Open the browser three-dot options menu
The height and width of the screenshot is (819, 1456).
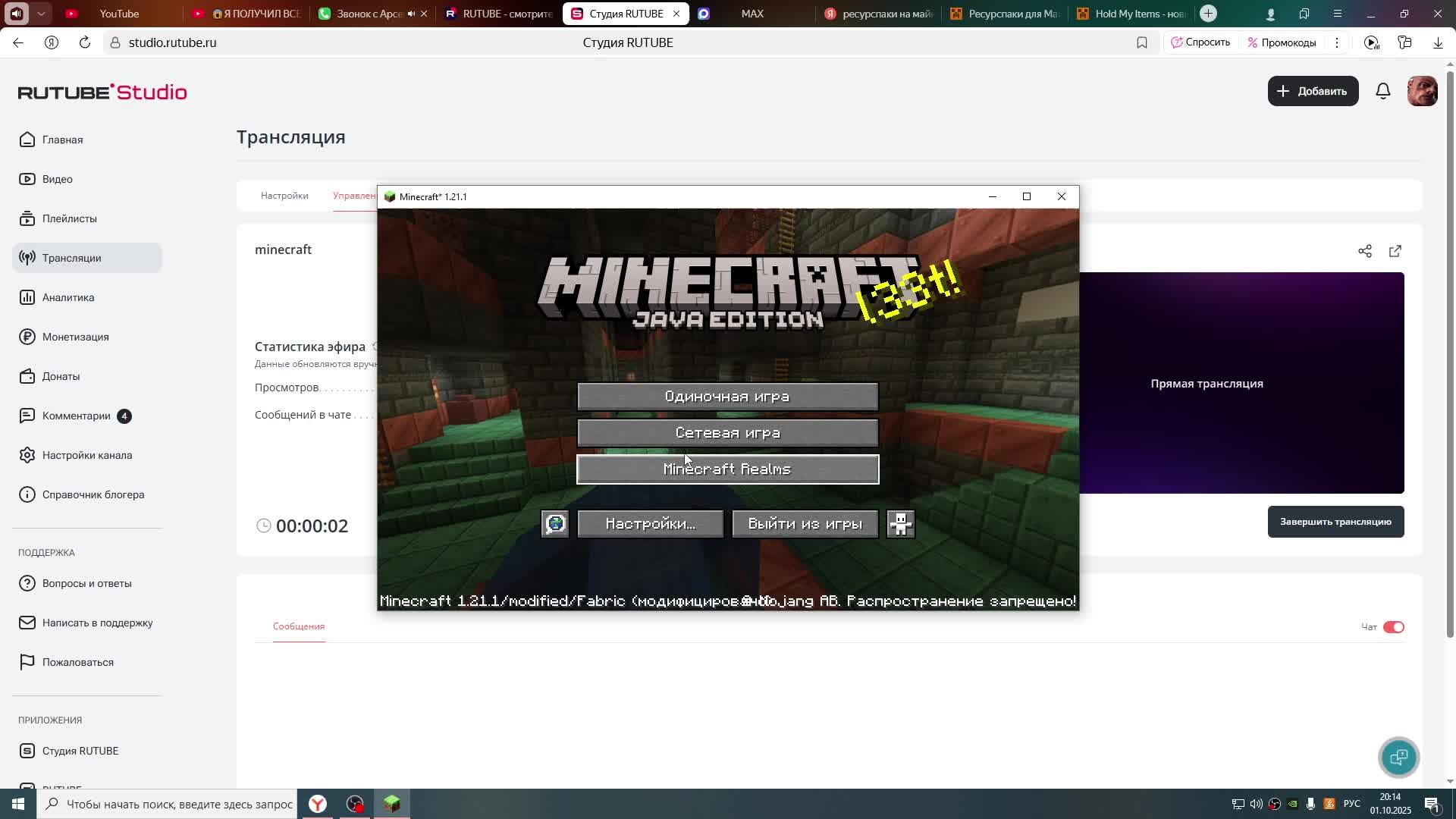coord(1337,42)
